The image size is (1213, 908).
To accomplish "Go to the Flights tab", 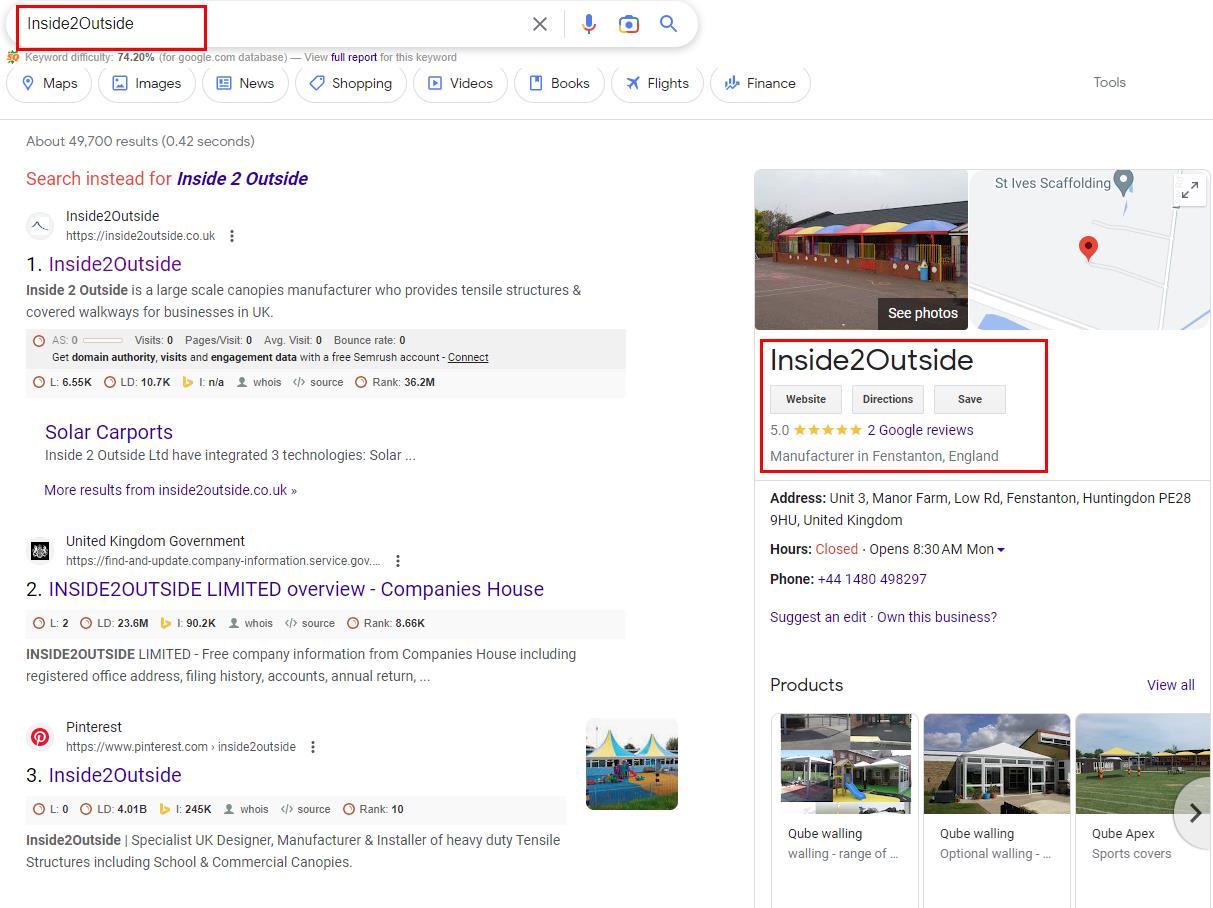I will 657,83.
